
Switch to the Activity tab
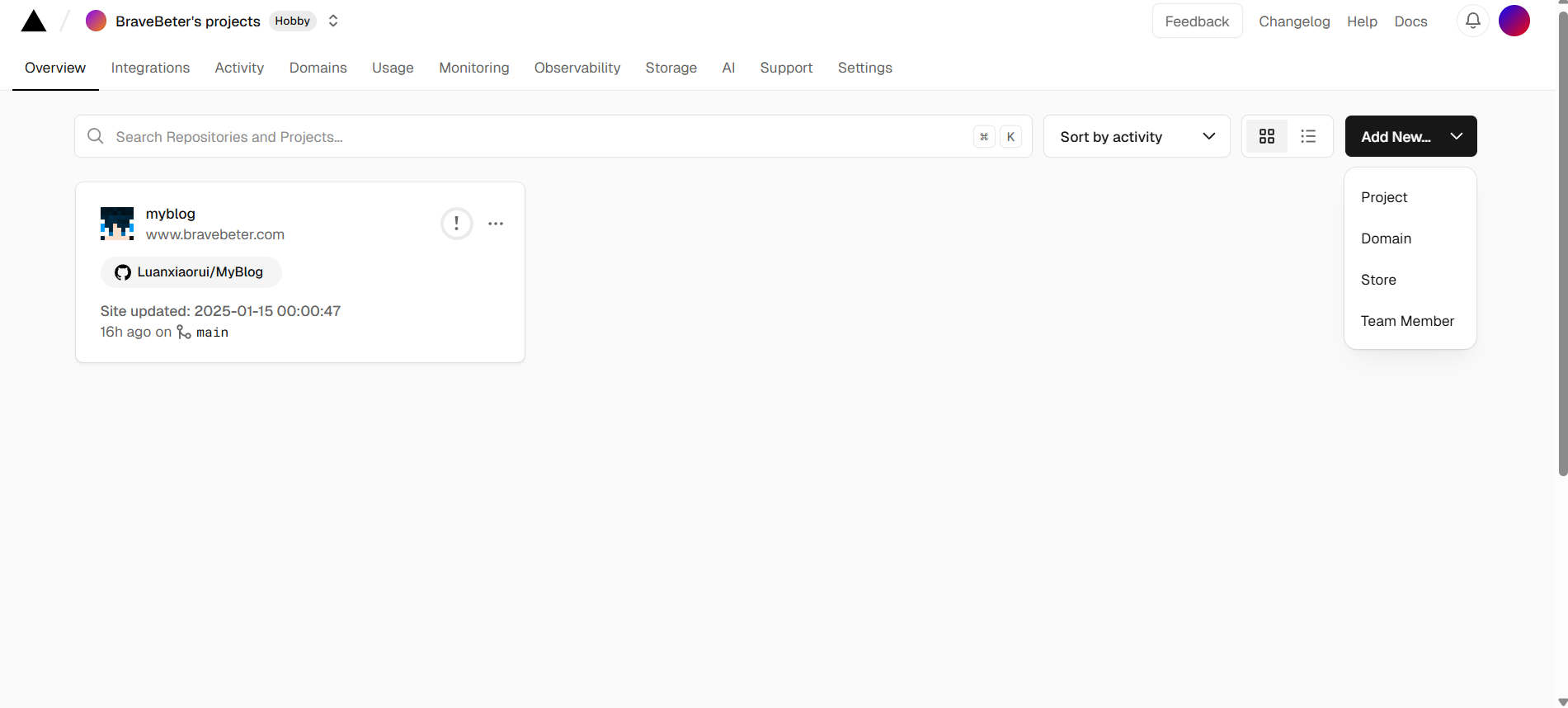239,68
